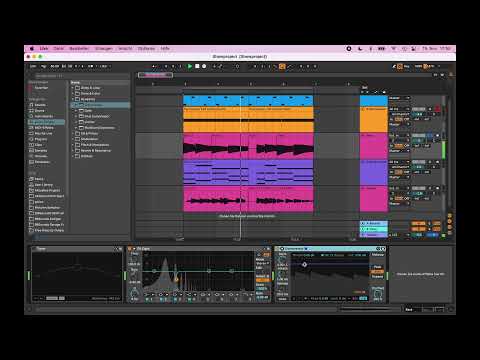Select the Master track header

(x=374, y=235)
